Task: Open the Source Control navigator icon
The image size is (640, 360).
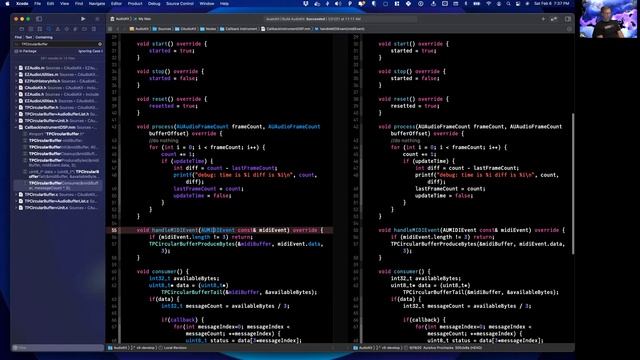Action: click(31, 29)
